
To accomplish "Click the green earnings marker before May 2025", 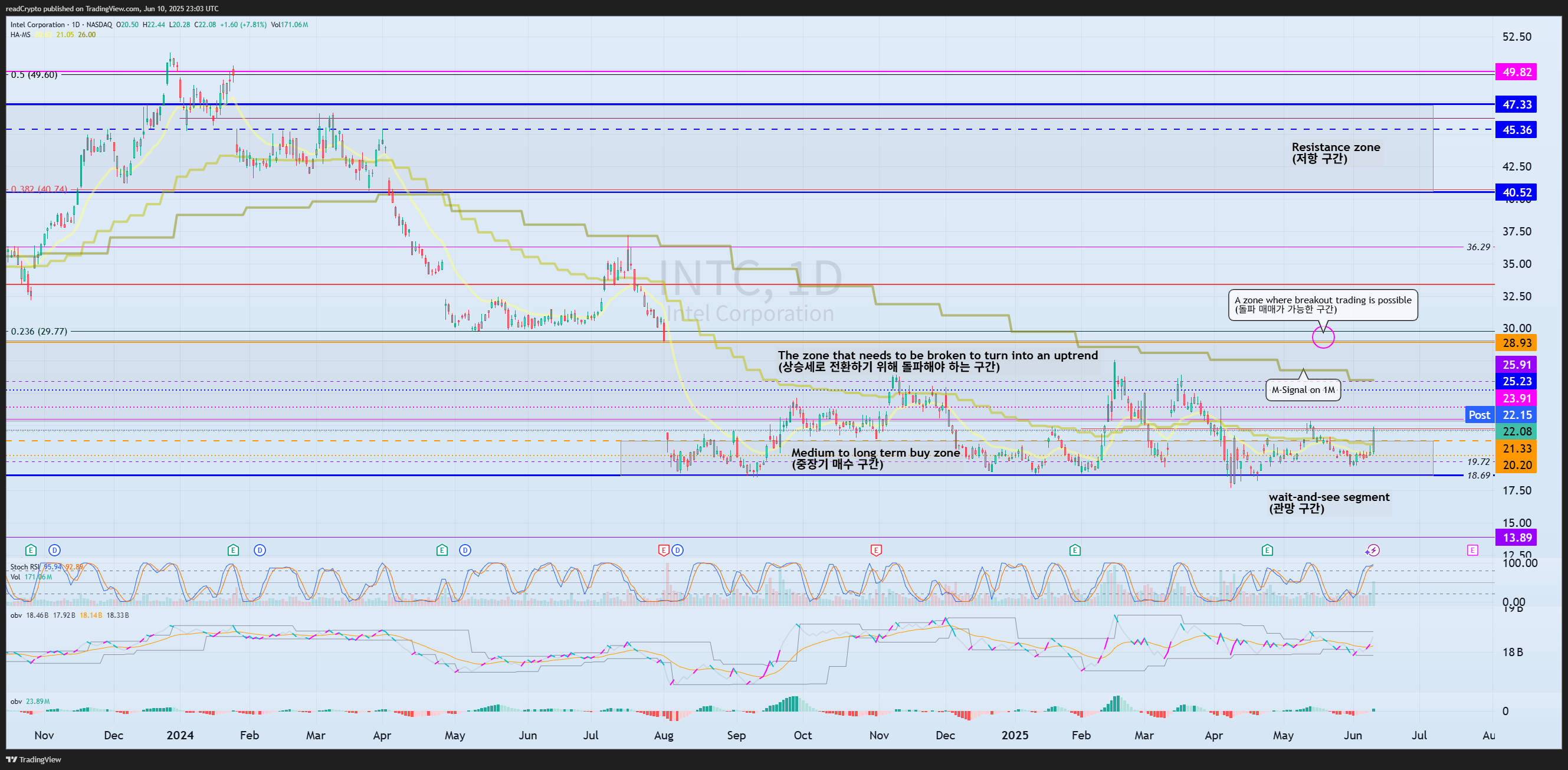I will (1267, 551).
